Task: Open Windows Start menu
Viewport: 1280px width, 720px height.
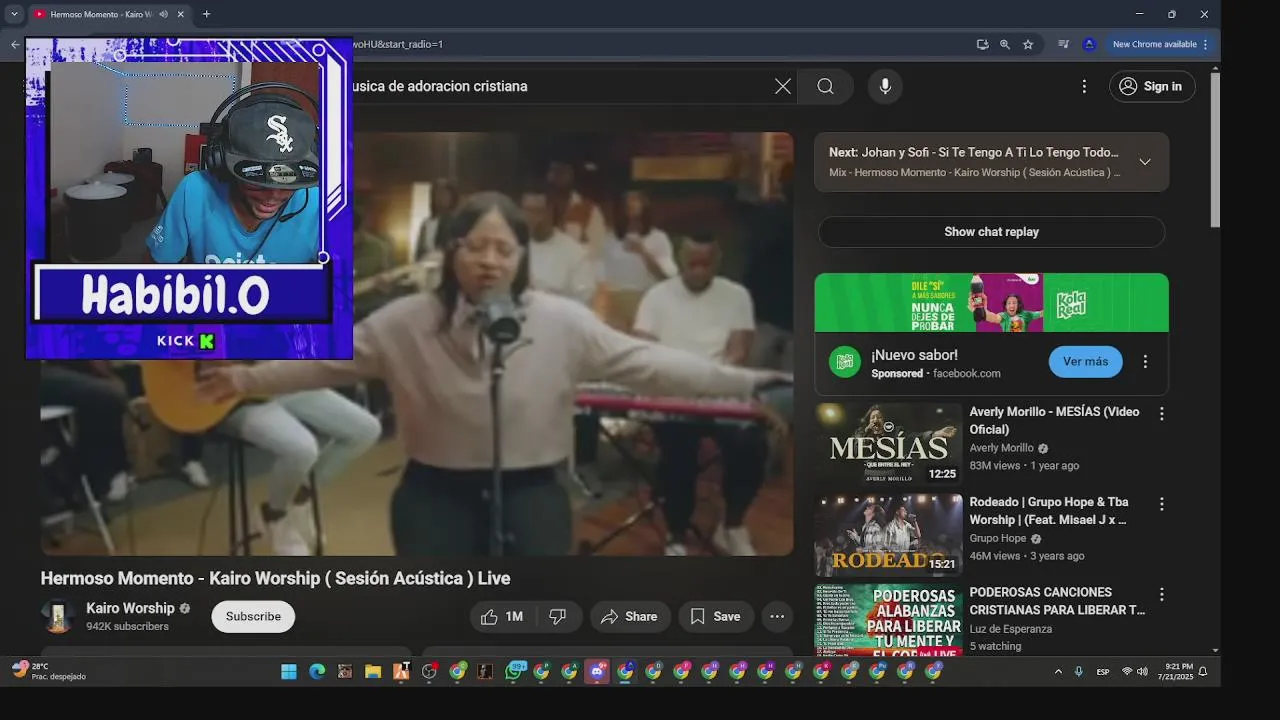Action: click(289, 672)
